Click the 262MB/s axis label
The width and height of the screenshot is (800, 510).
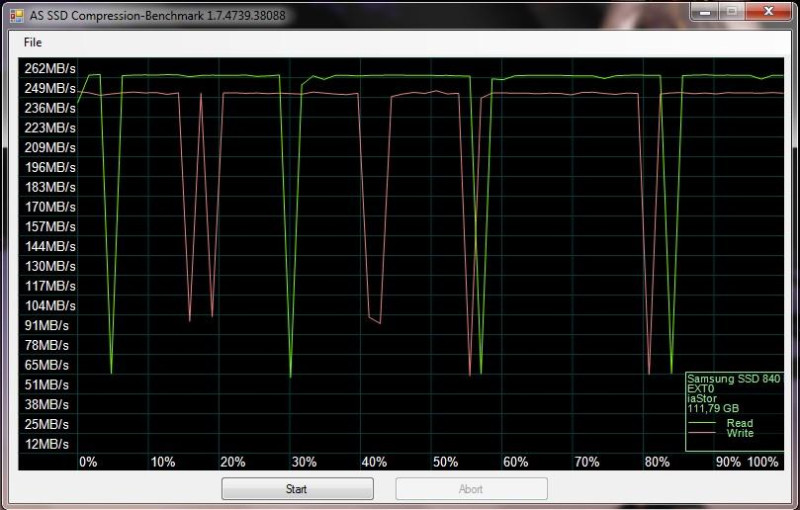coord(50,68)
